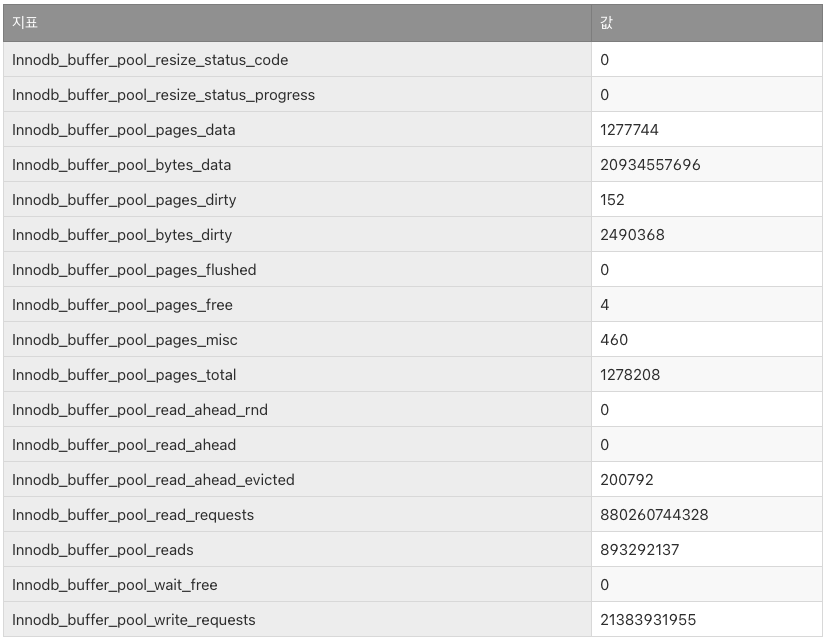This screenshot has height=641, width=827.
Task: Click the value 20934557696
Action: (x=650, y=165)
